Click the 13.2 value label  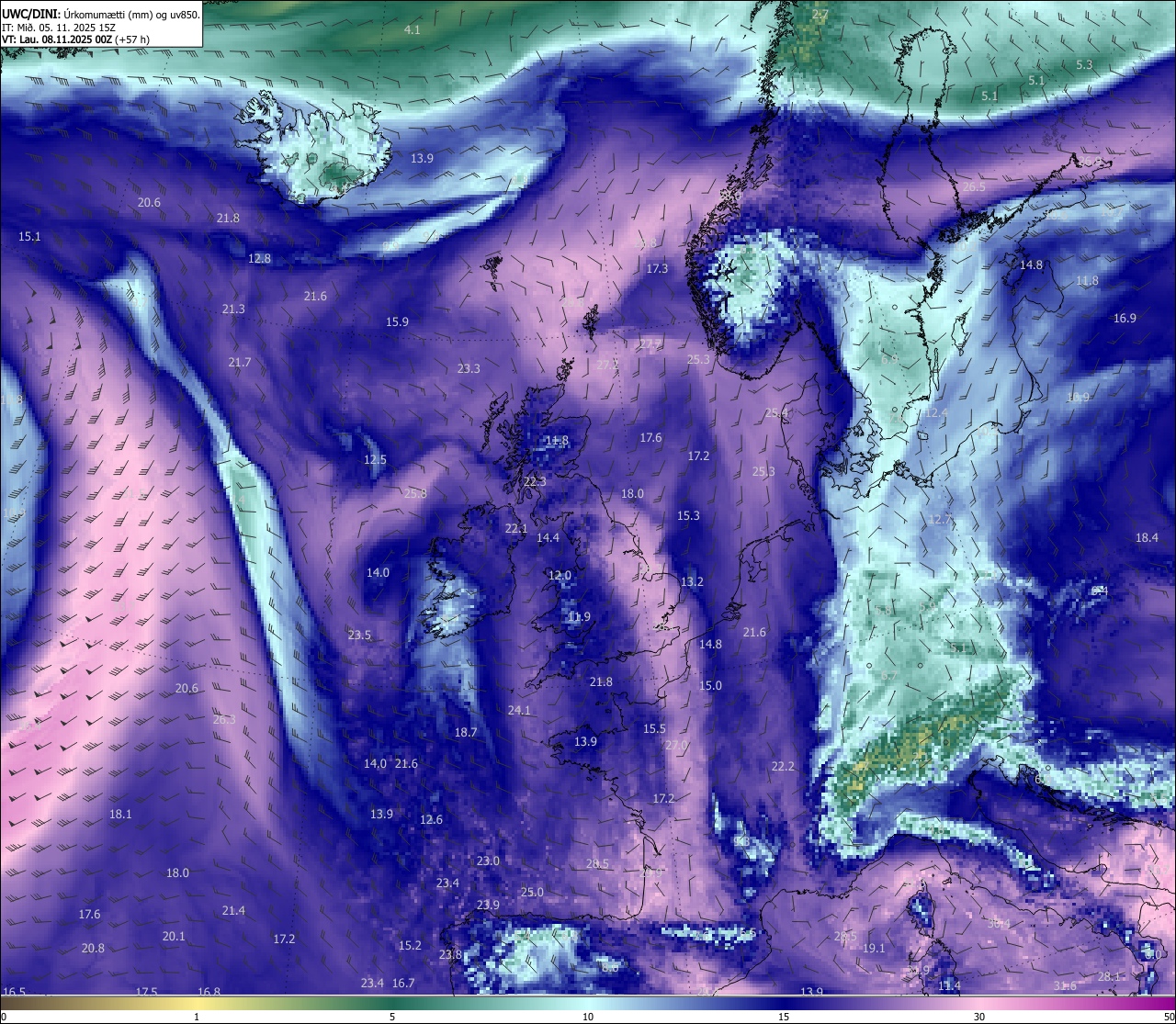pos(692,582)
